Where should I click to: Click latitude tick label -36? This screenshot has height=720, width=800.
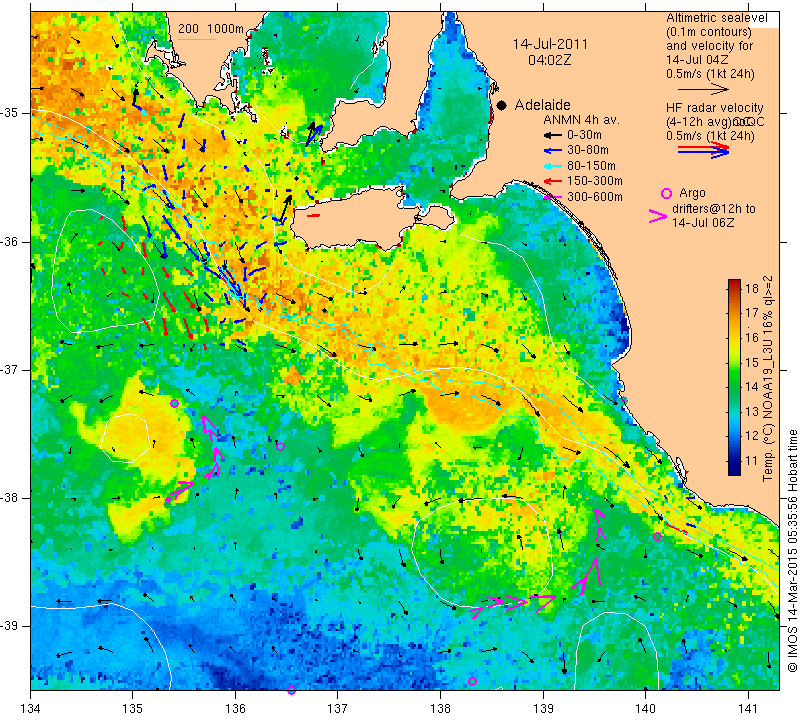(10, 241)
